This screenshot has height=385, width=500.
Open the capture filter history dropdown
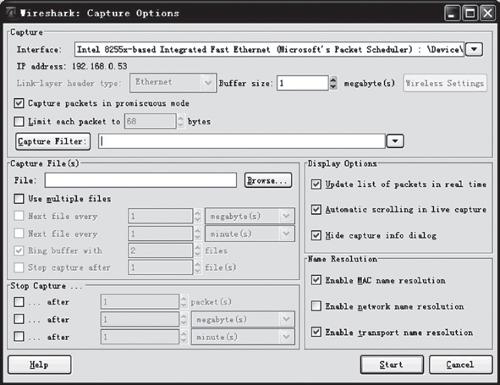point(395,141)
